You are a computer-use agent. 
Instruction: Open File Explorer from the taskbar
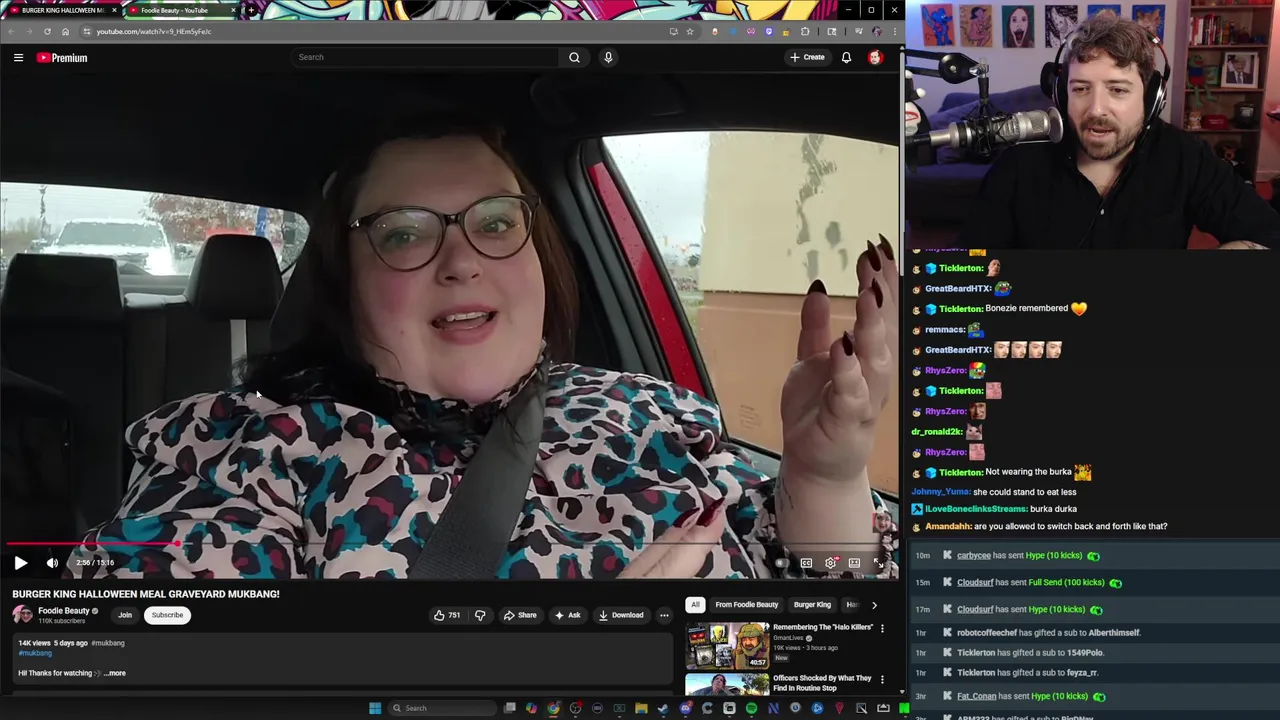[x=641, y=708]
